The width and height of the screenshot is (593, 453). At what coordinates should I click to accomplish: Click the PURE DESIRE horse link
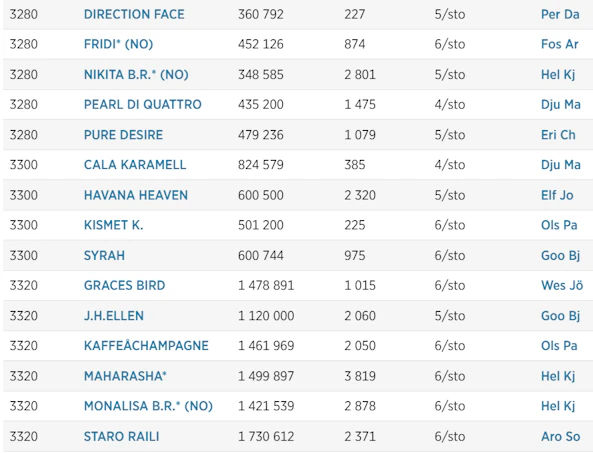(123, 135)
